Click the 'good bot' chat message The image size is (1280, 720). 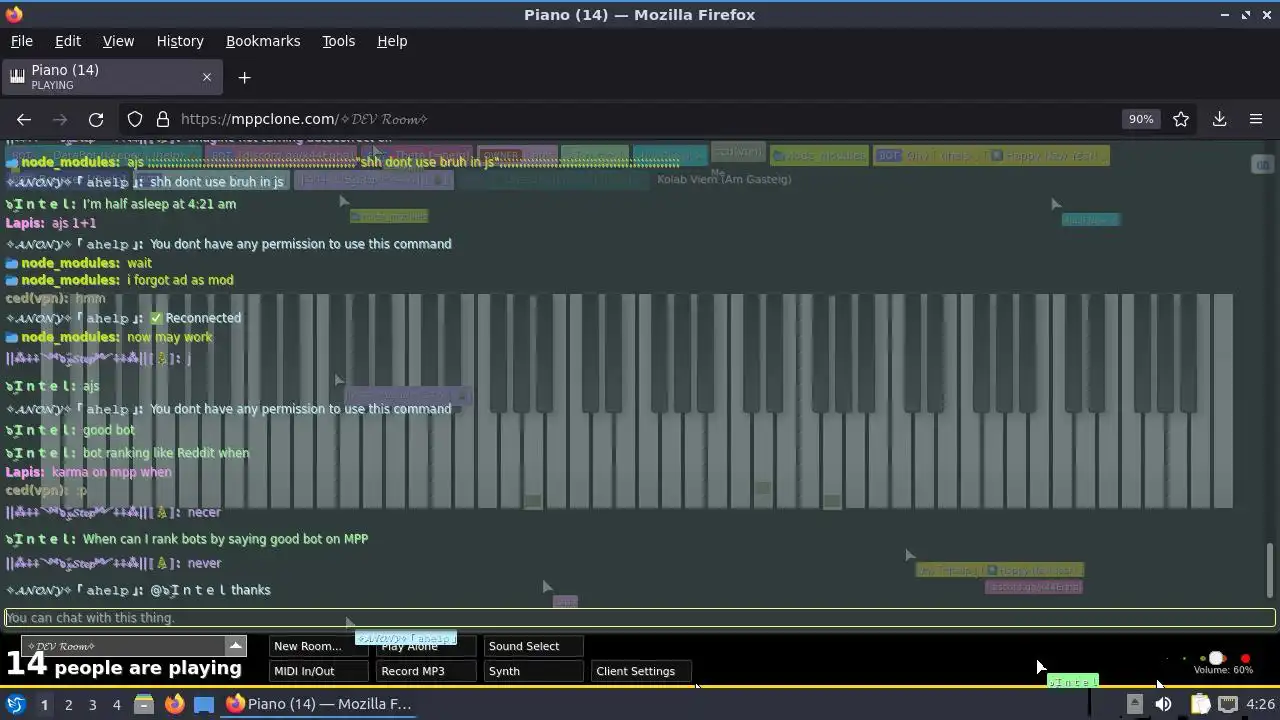(109, 430)
